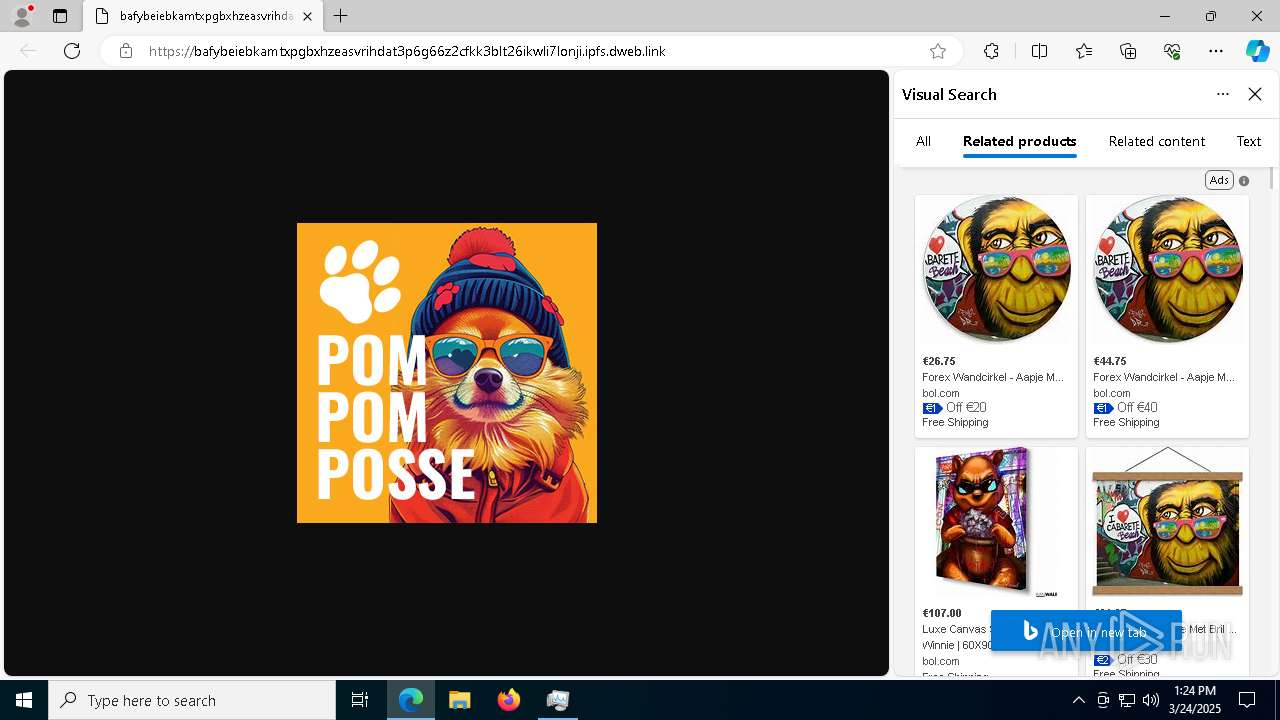Select the address bar URL
1280x720 pixels.
tap(407, 51)
